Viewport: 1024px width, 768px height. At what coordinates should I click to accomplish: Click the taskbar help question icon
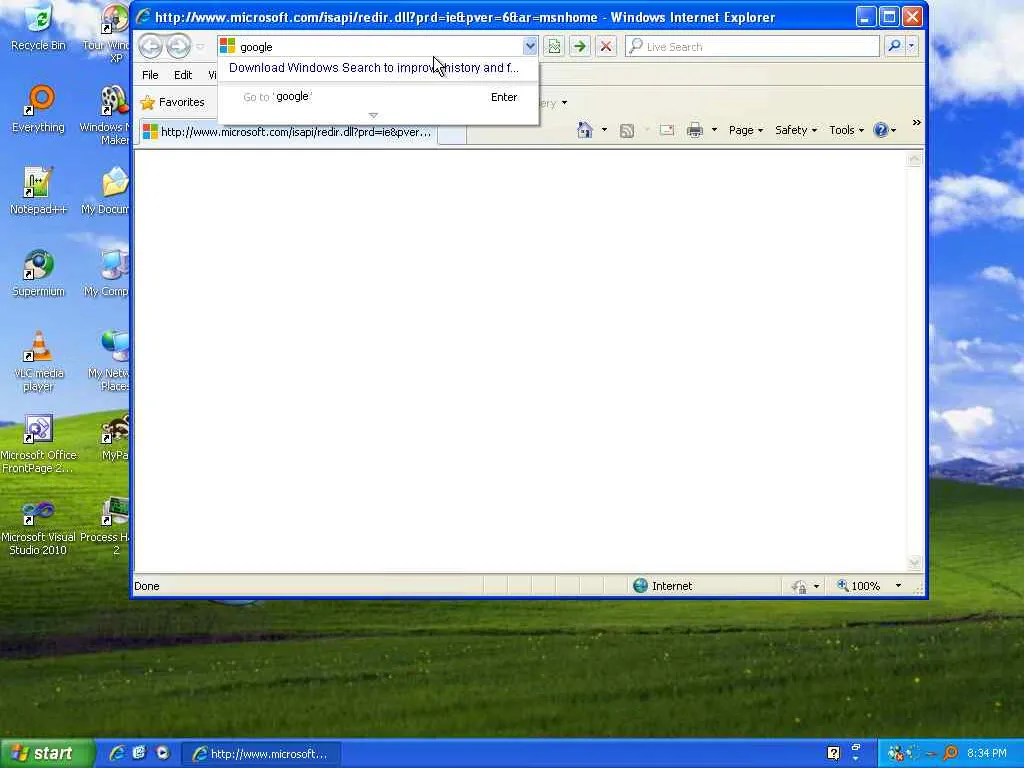pyautogui.click(x=833, y=753)
